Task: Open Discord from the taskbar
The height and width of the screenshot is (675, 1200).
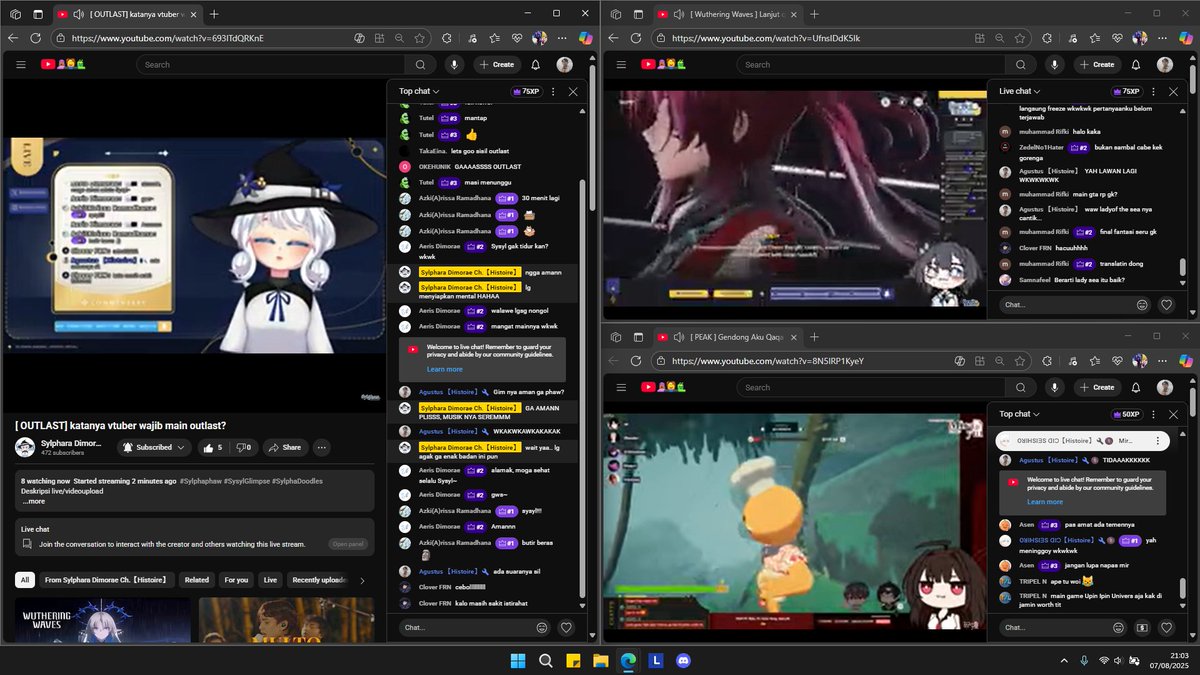Action: tap(684, 660)
